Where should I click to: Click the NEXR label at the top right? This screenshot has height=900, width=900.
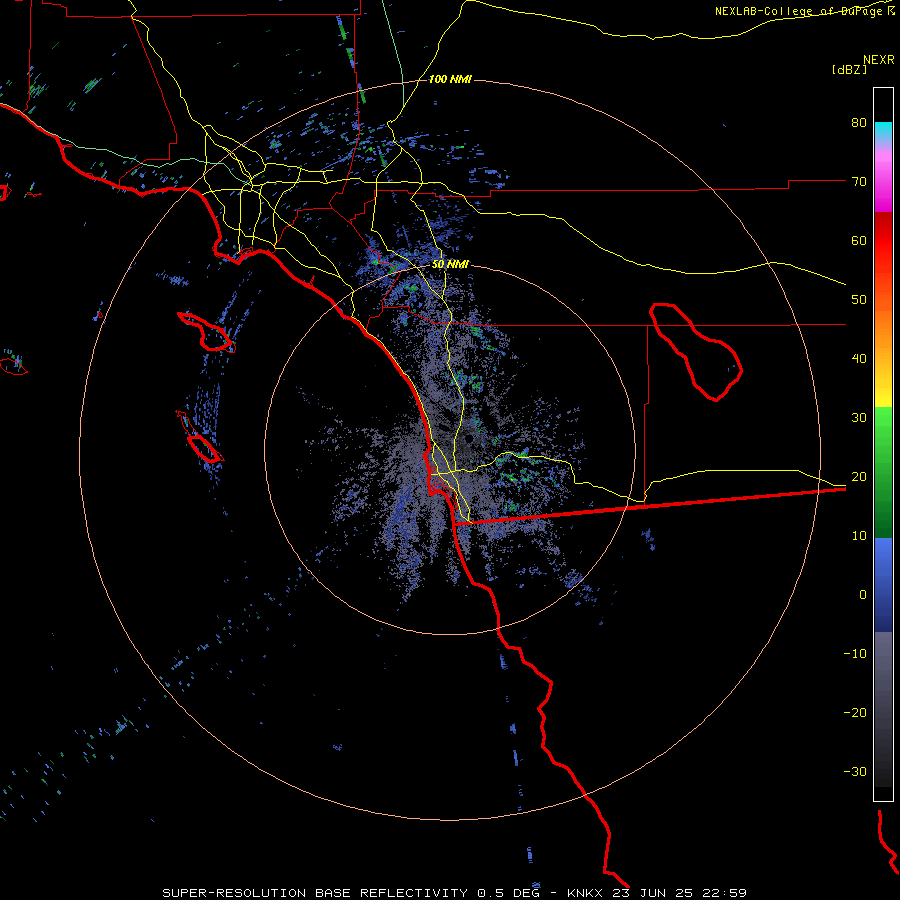pos(879,60)
